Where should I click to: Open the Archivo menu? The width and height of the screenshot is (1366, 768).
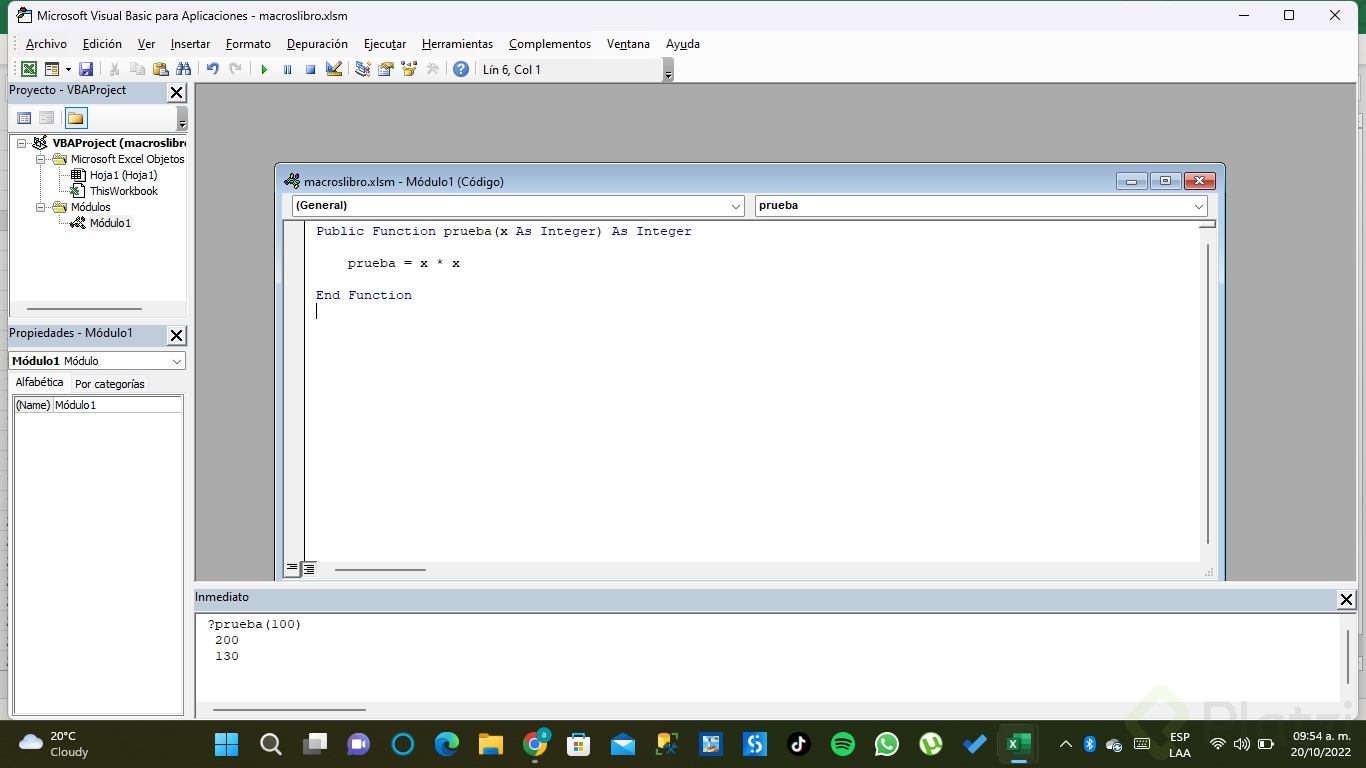(x=46, y=44)
